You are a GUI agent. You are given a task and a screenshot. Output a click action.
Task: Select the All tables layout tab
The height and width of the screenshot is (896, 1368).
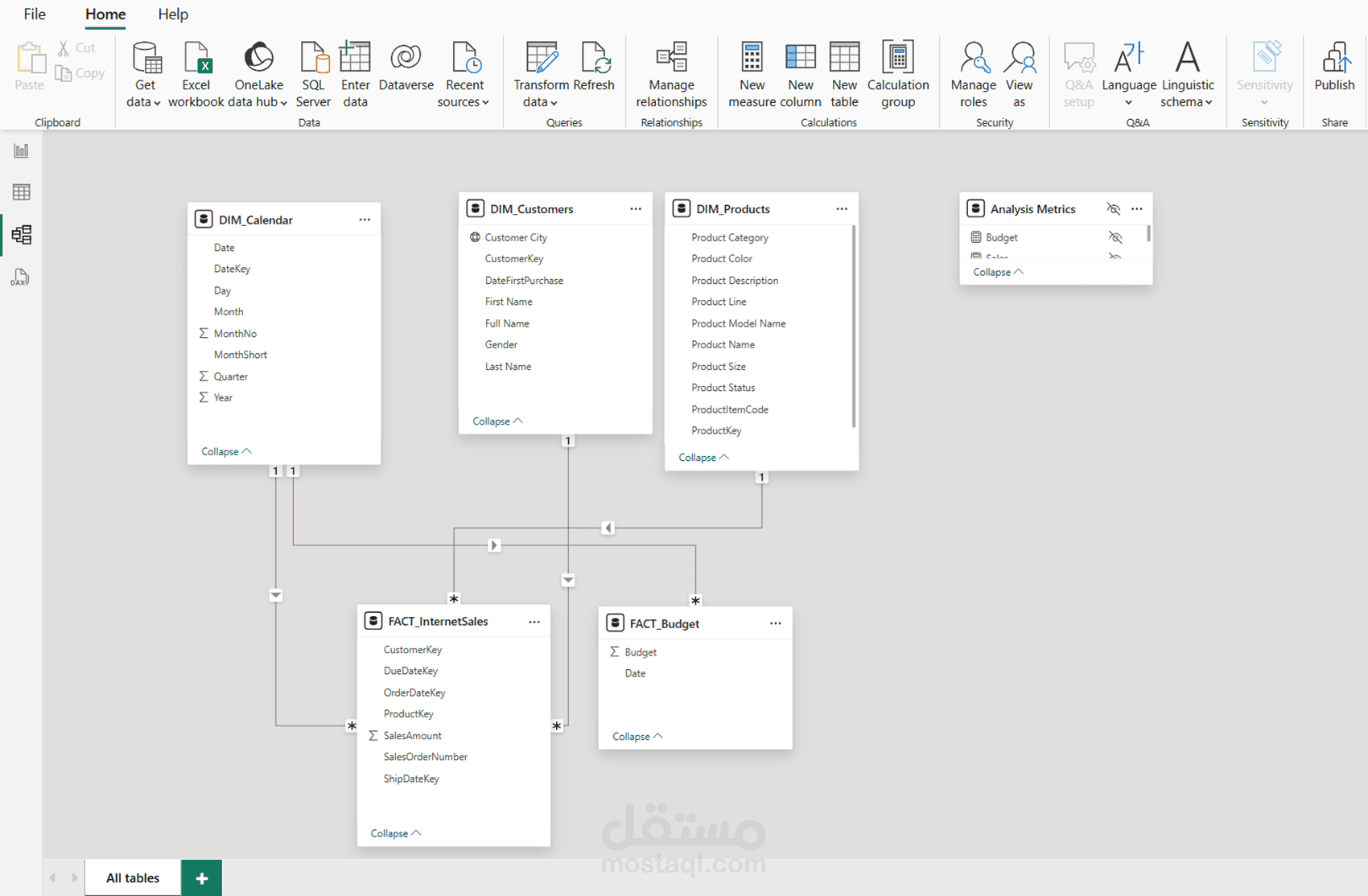(133, 878)
